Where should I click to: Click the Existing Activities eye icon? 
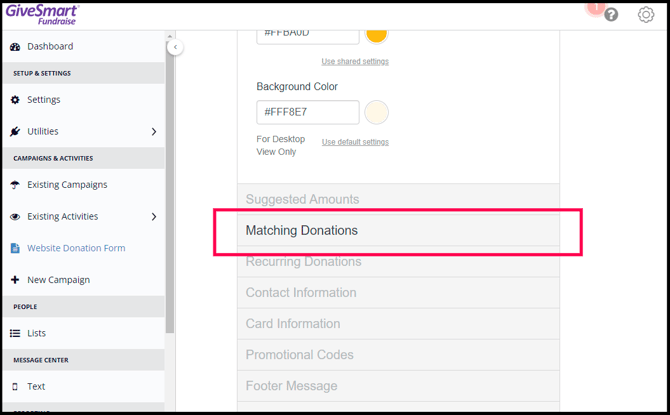coord(15,217)
